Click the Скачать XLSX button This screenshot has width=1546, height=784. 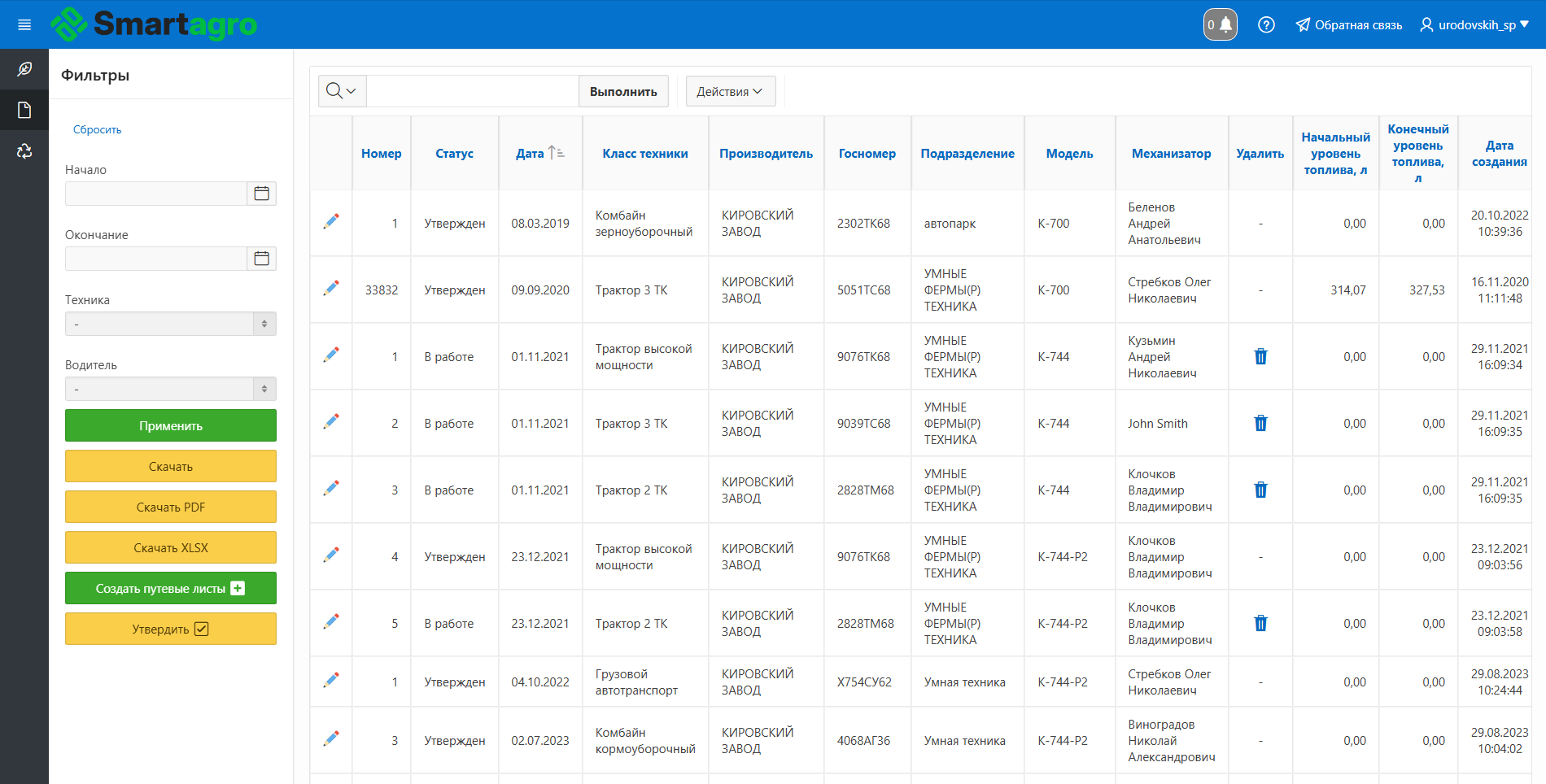[171, 547]
